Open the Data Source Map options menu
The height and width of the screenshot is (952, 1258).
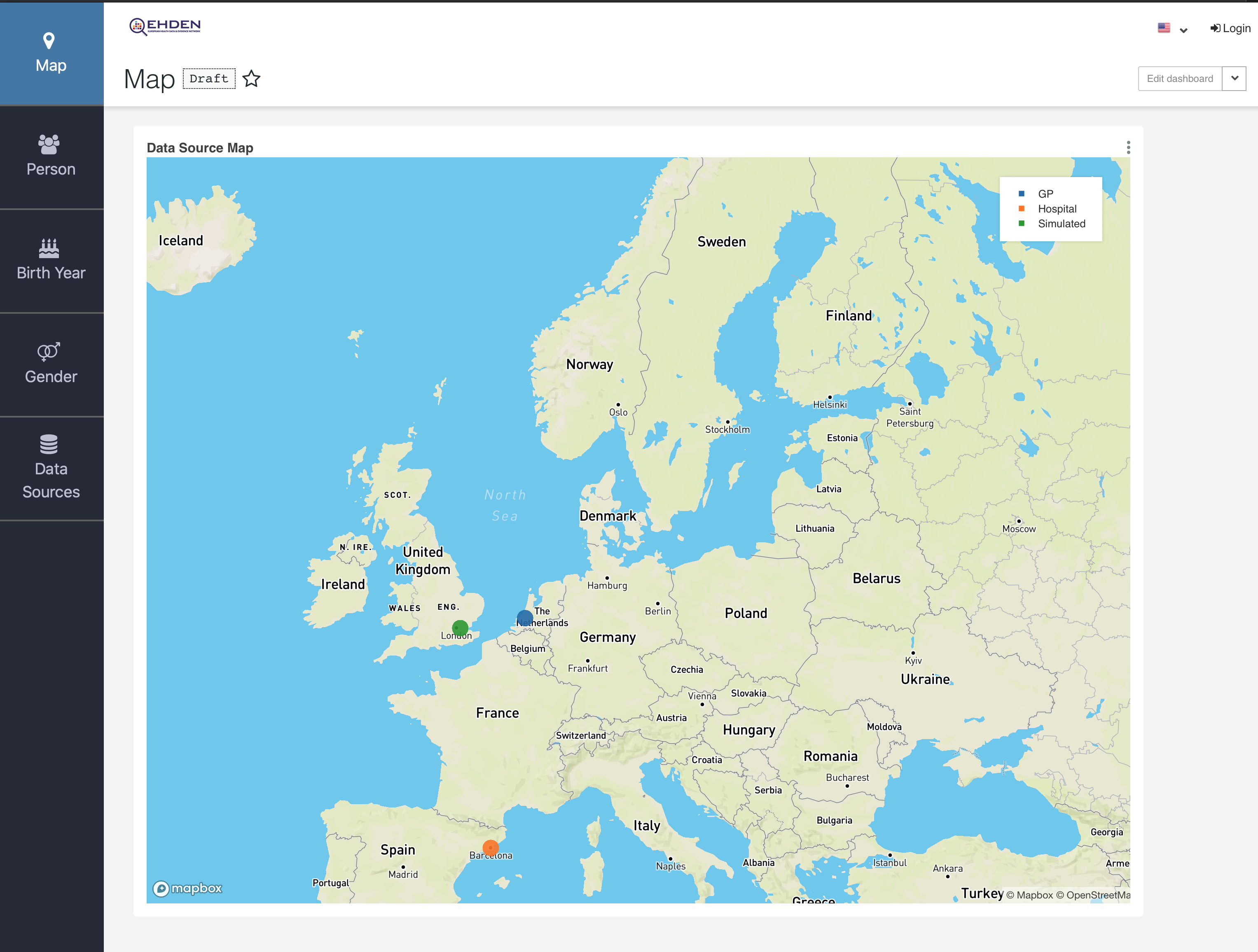(x=1128, y=148)
